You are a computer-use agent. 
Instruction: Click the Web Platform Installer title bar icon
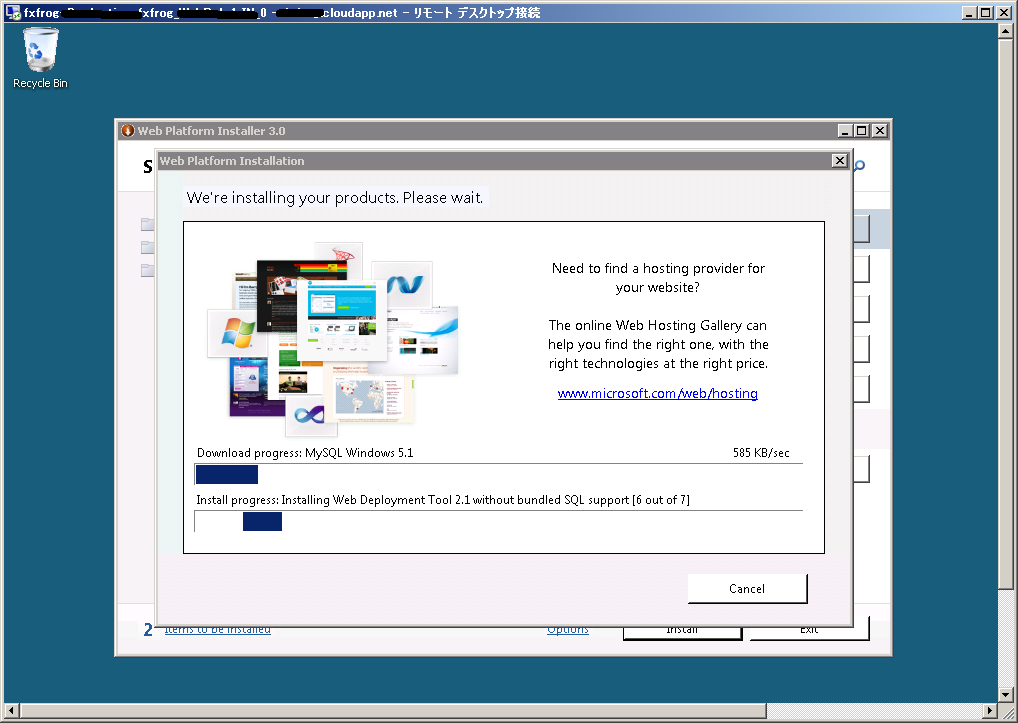pos(127,130)
